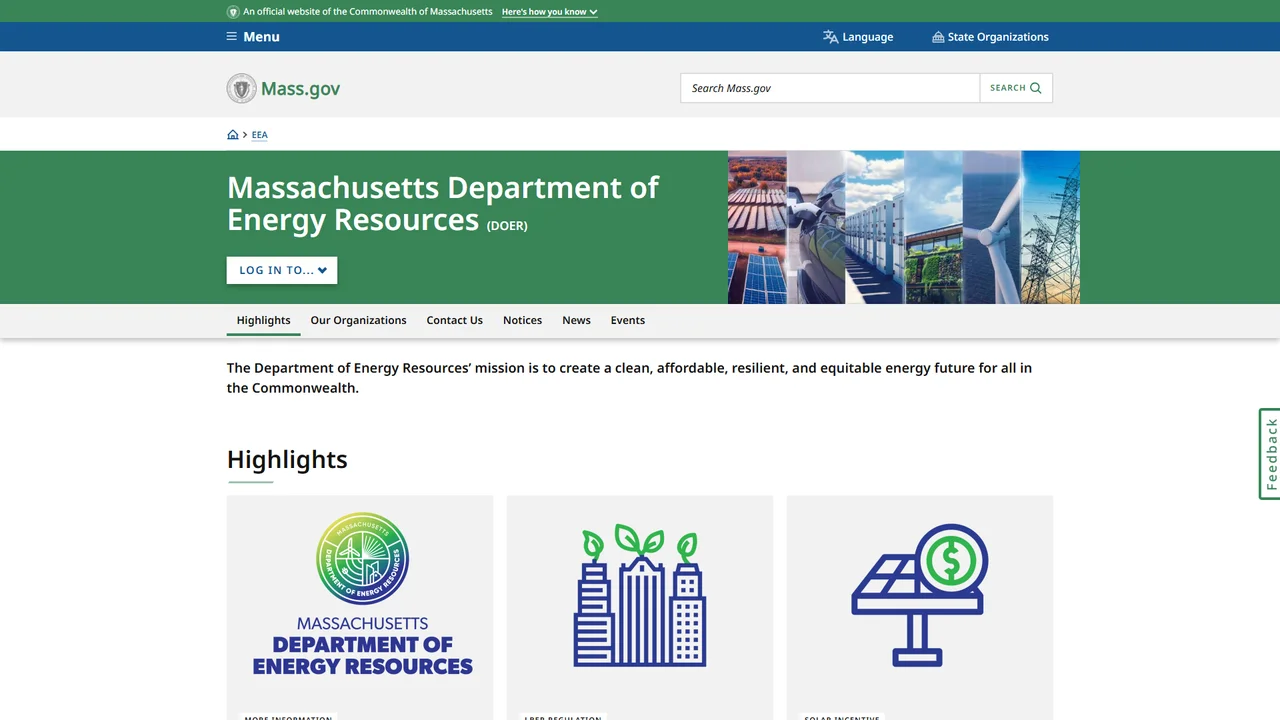Open the News tab
The height and width of the screenshot is (720, 1280).
click(576, 320)
